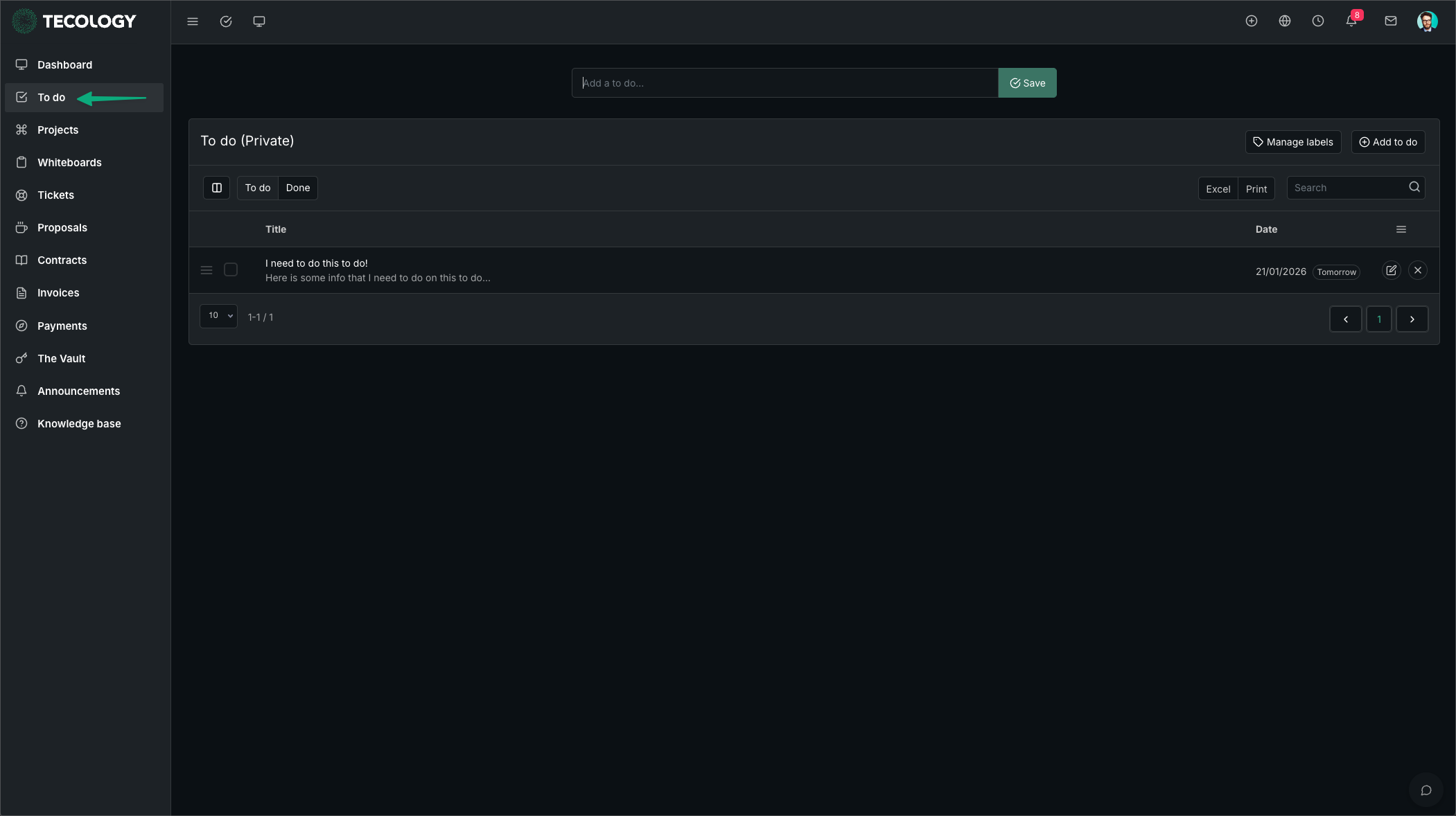
Task: Click the monitor icon in top bar
Action: click(x=259, y=21)
